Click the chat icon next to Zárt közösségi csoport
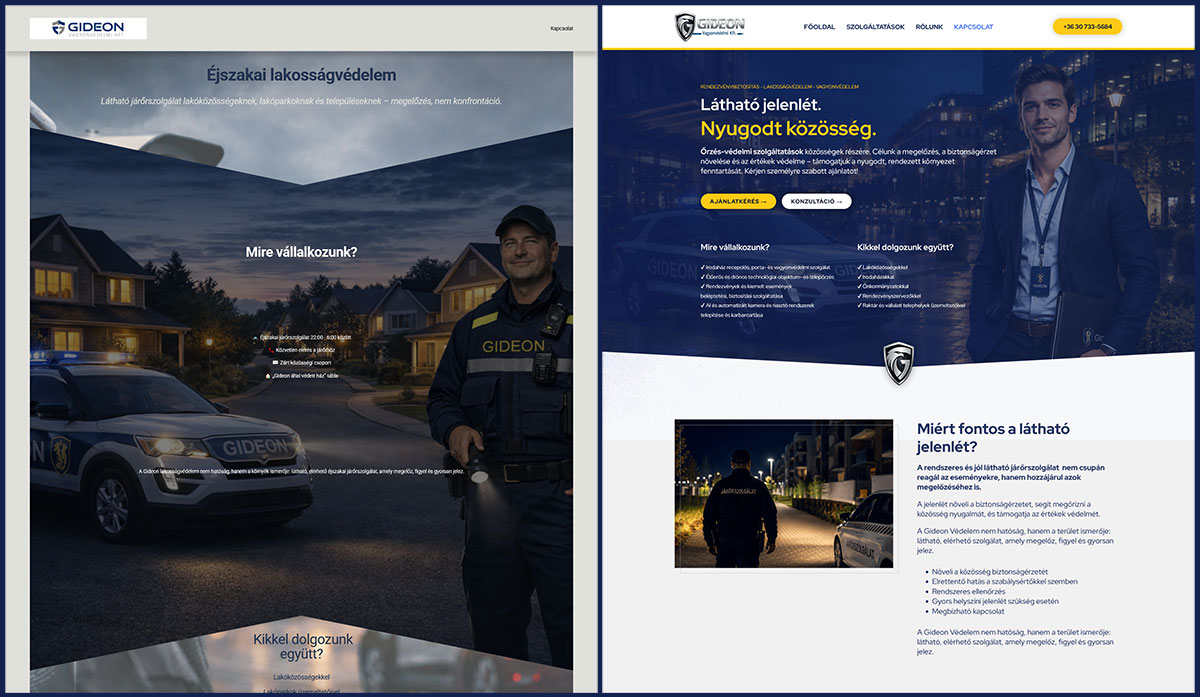This screenshot has height=697, width=1200. click(x=275, y=363)
